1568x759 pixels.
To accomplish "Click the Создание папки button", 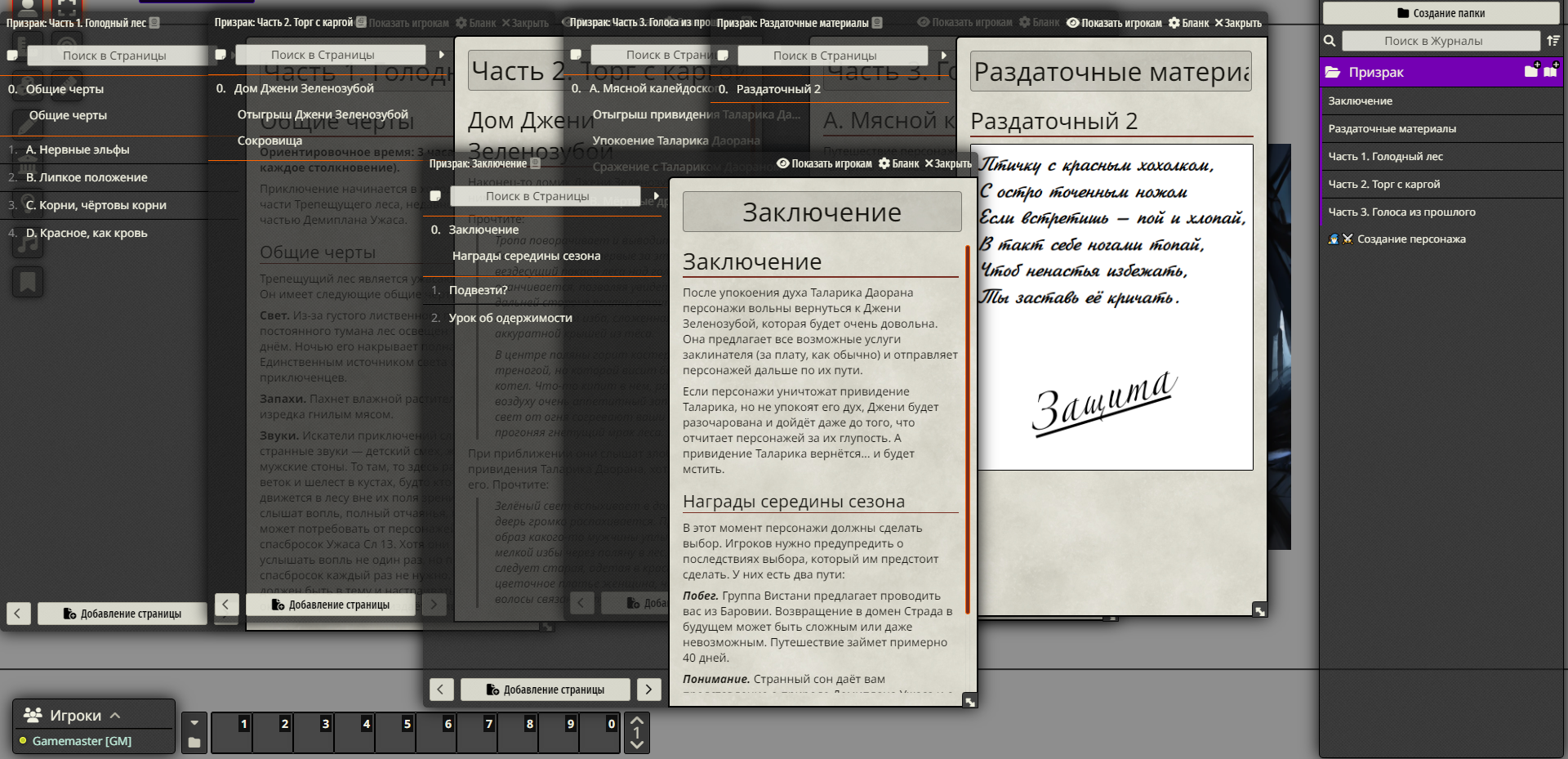I will [1441, 13].
